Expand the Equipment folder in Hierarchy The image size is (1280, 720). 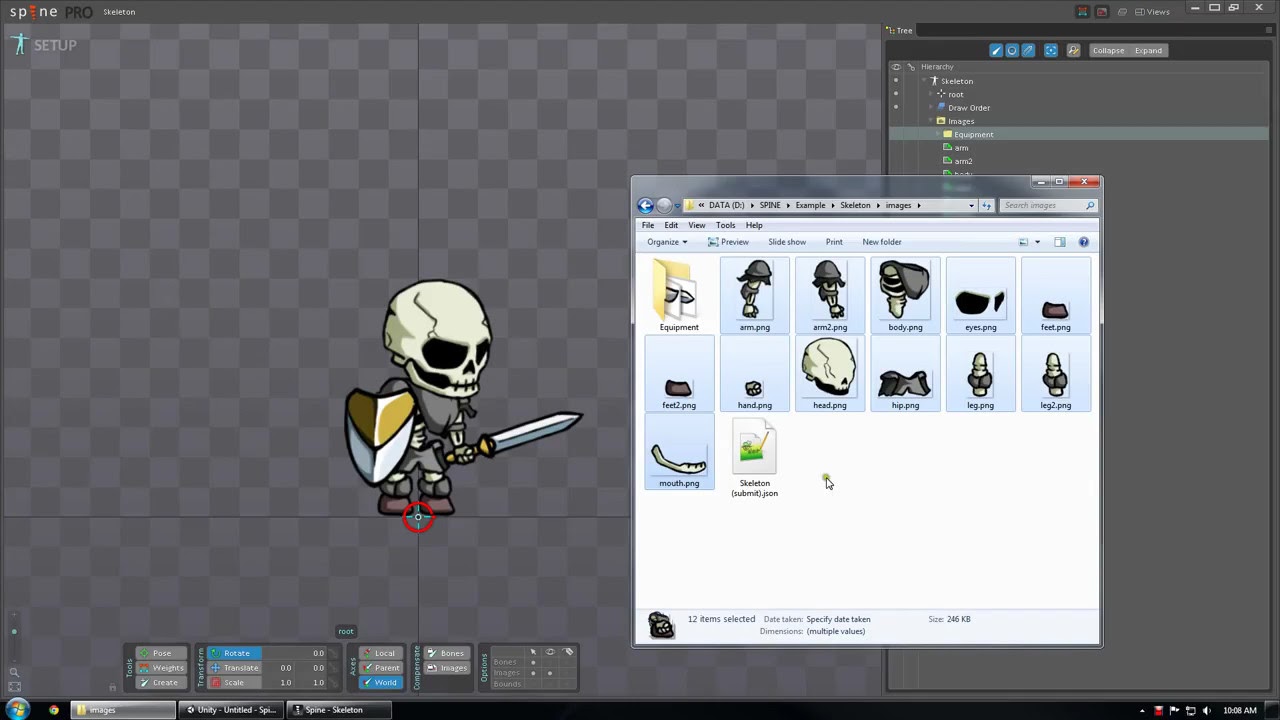[x=938, y=134]
